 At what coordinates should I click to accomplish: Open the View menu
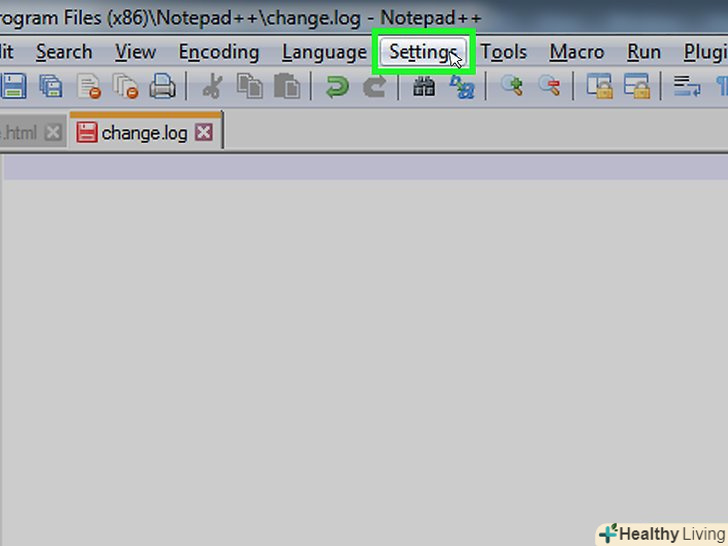[136, 52]
